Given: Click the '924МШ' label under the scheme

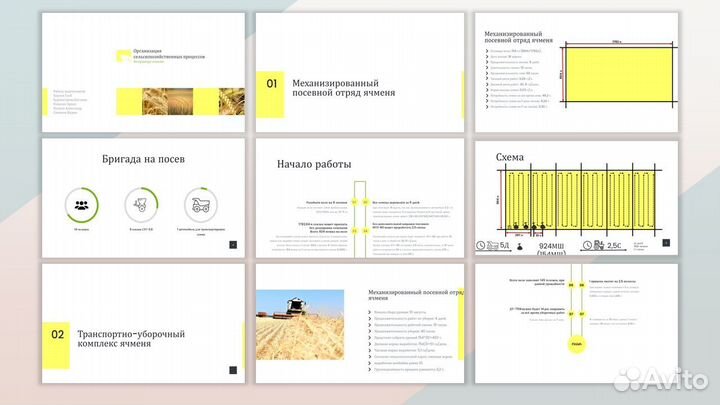Looking at the screenshot, I should click(551, 246).
